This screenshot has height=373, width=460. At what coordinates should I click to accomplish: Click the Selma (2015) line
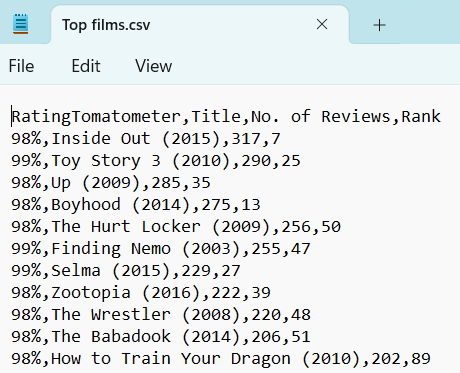tap(126, 271)
